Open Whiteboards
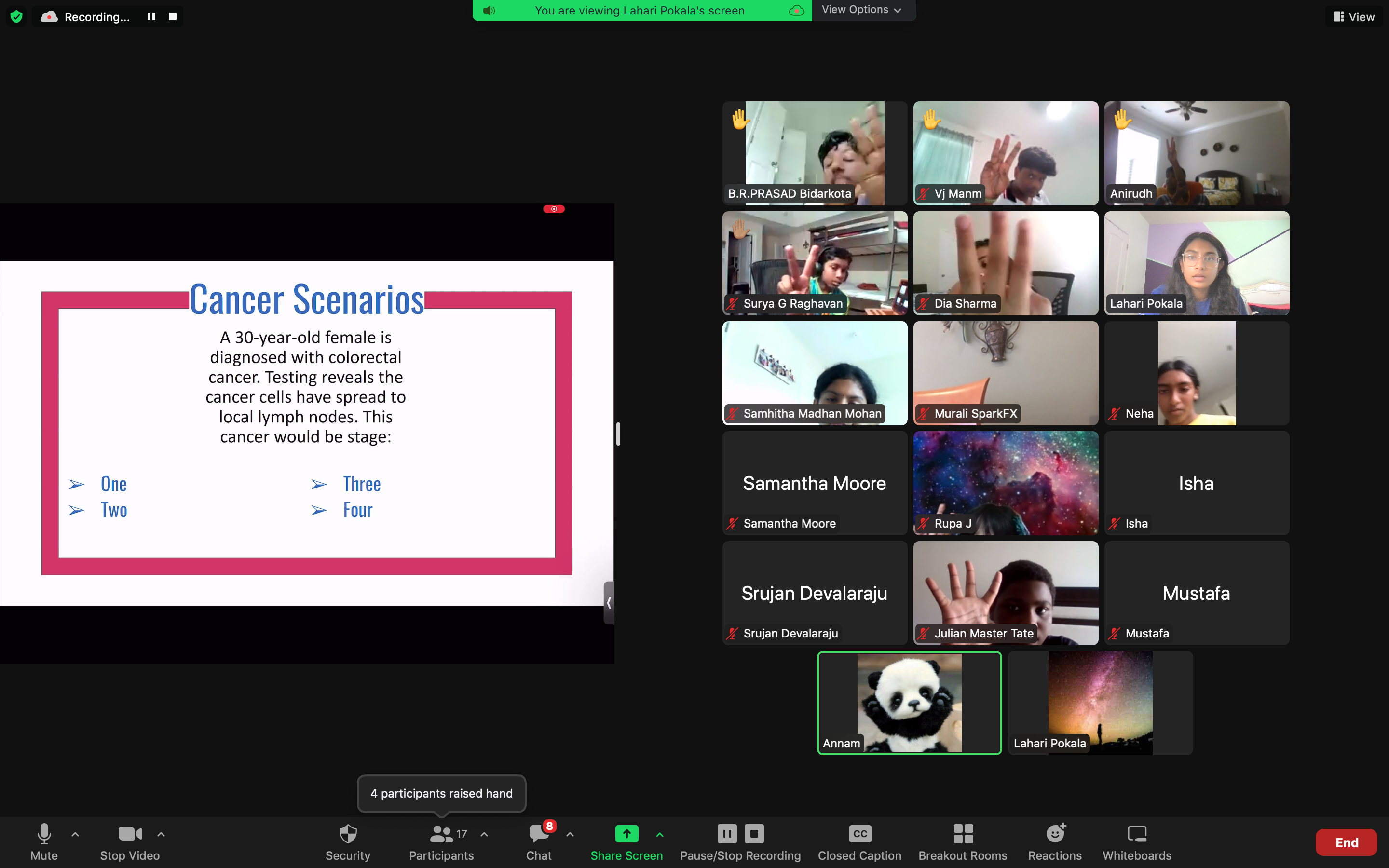1389x868 pixels. 1137,842
